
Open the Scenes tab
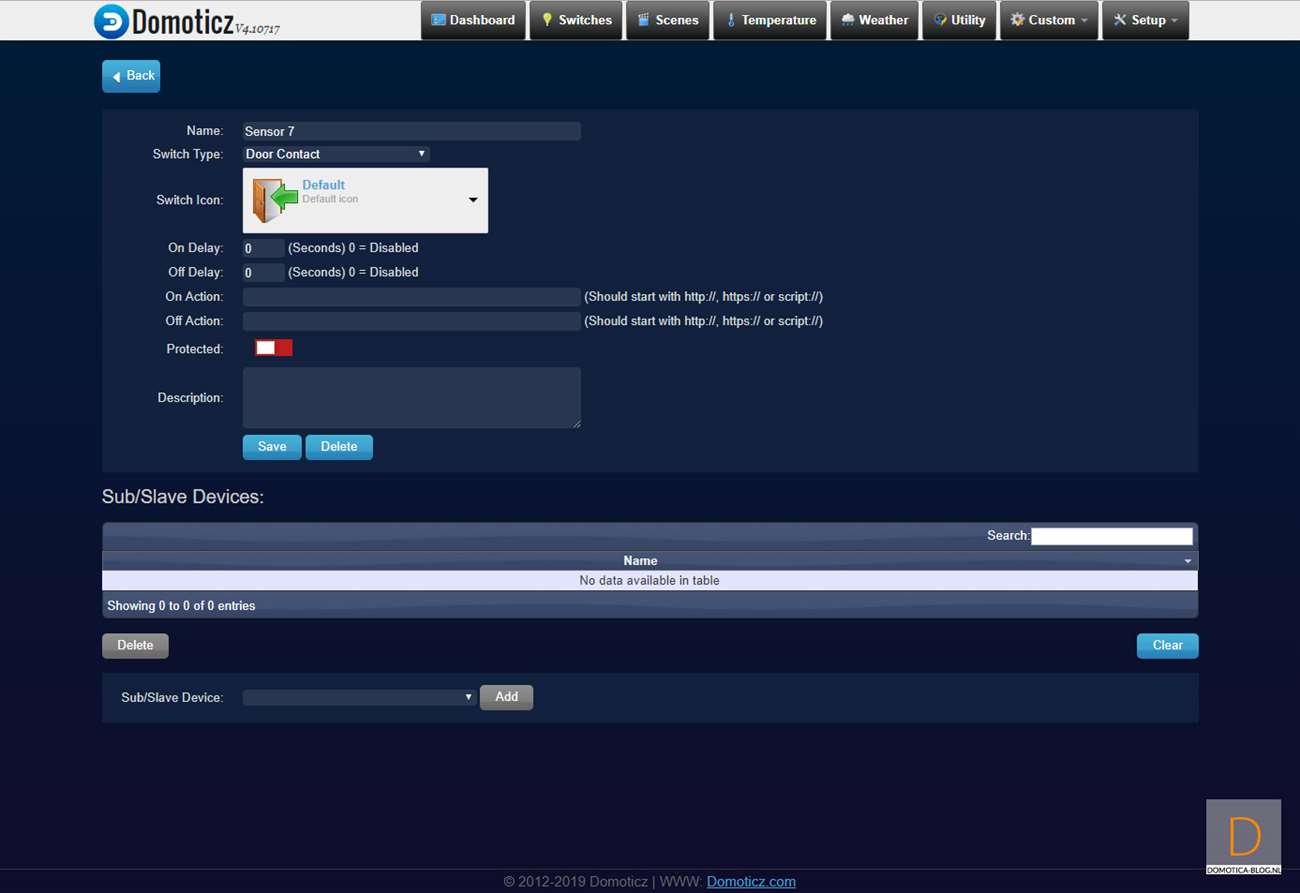coord(668,20)
